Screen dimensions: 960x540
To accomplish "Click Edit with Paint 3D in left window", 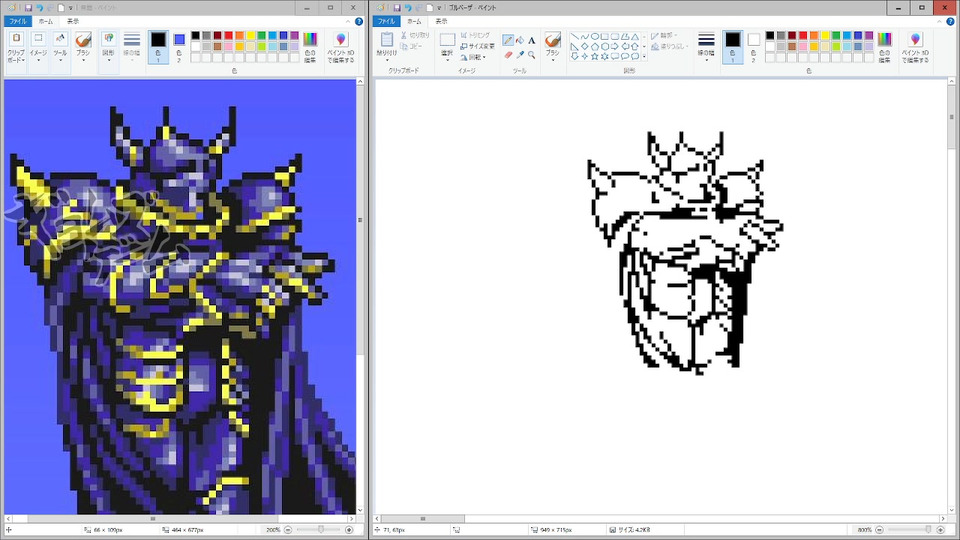I will pyautogui.click(x=340, y=47).
